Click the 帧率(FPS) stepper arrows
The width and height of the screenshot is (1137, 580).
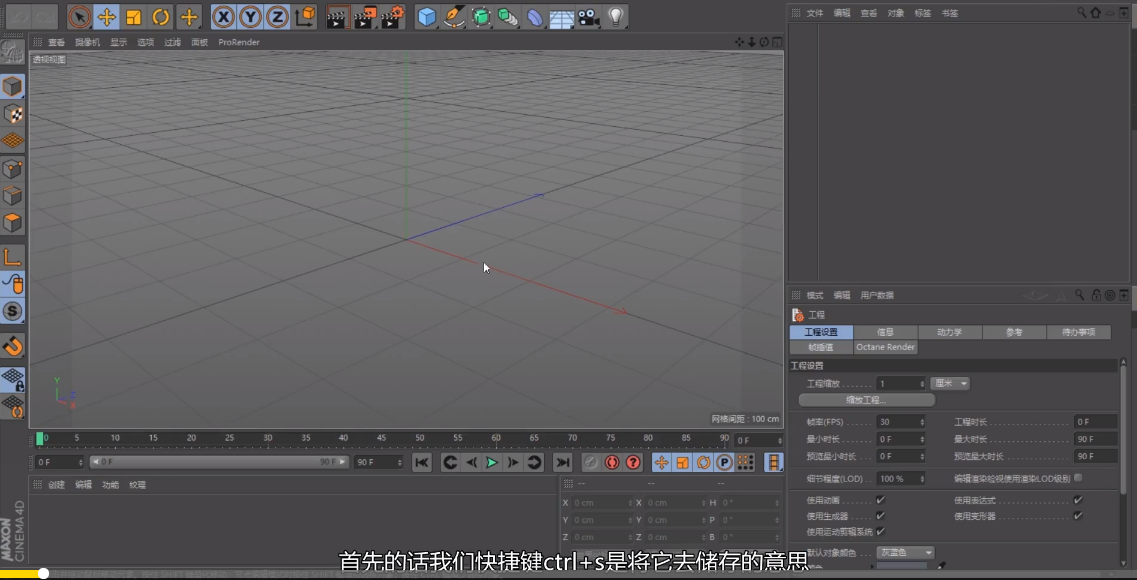click(x=922, y=422)
